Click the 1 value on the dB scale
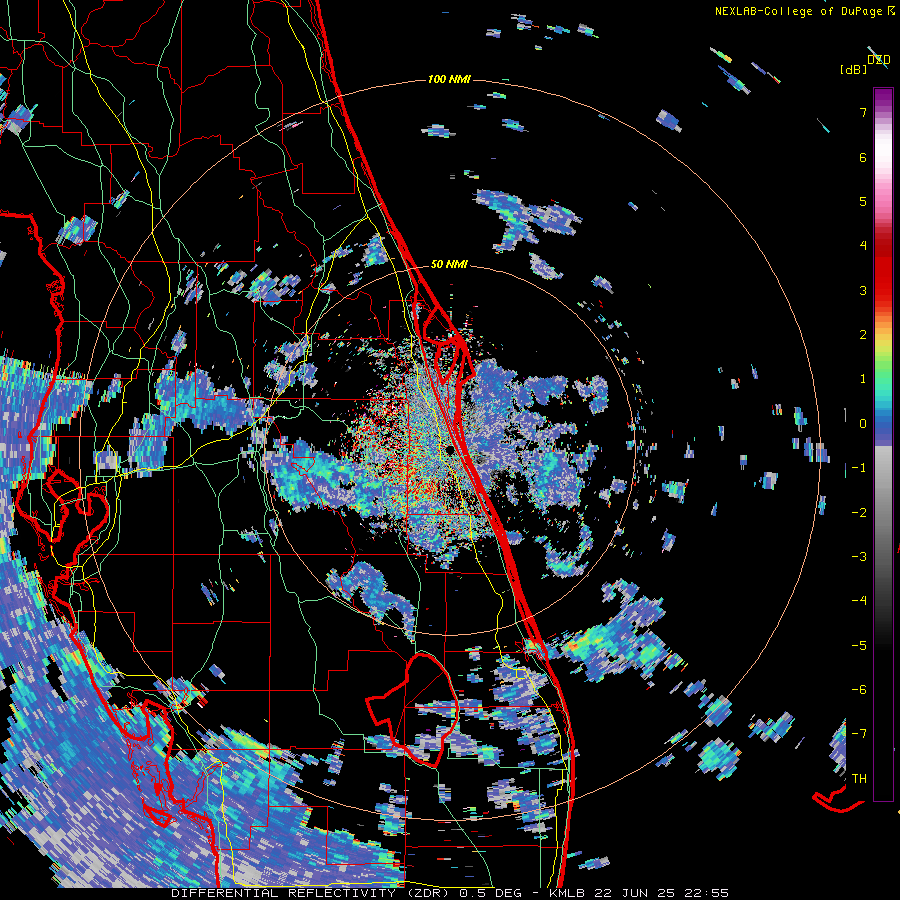Image resolution: width=900 pixels, height=900 pixels. click(863, 379)
